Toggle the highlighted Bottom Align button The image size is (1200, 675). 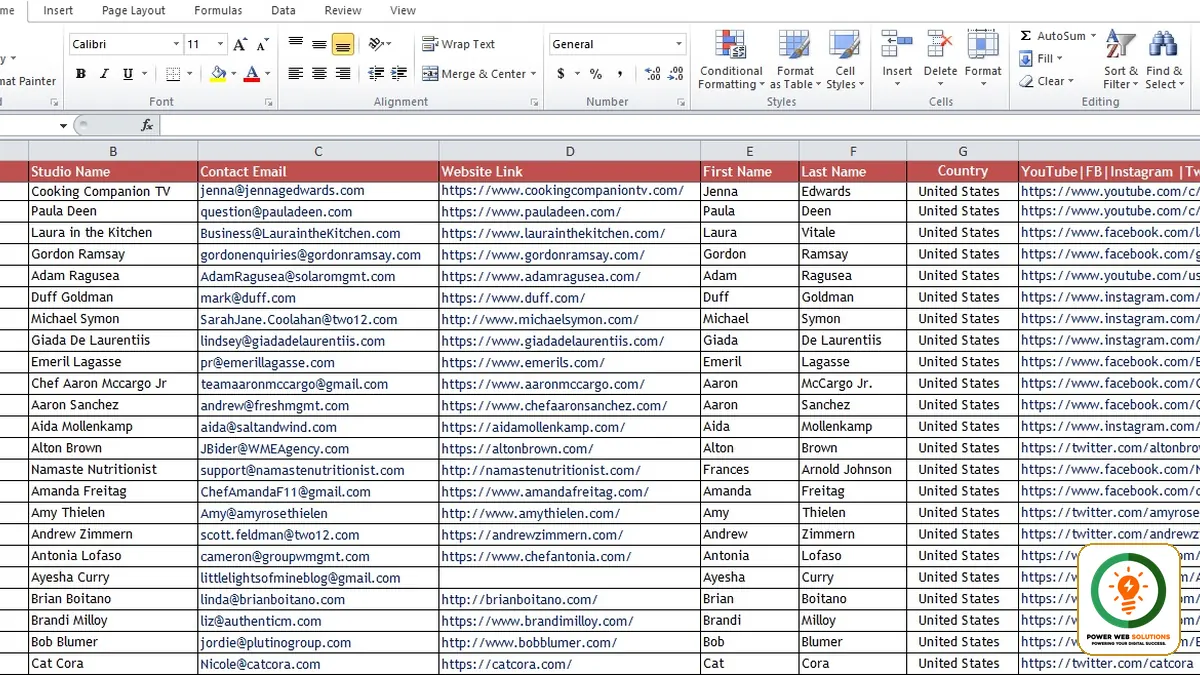pos(343,44)
